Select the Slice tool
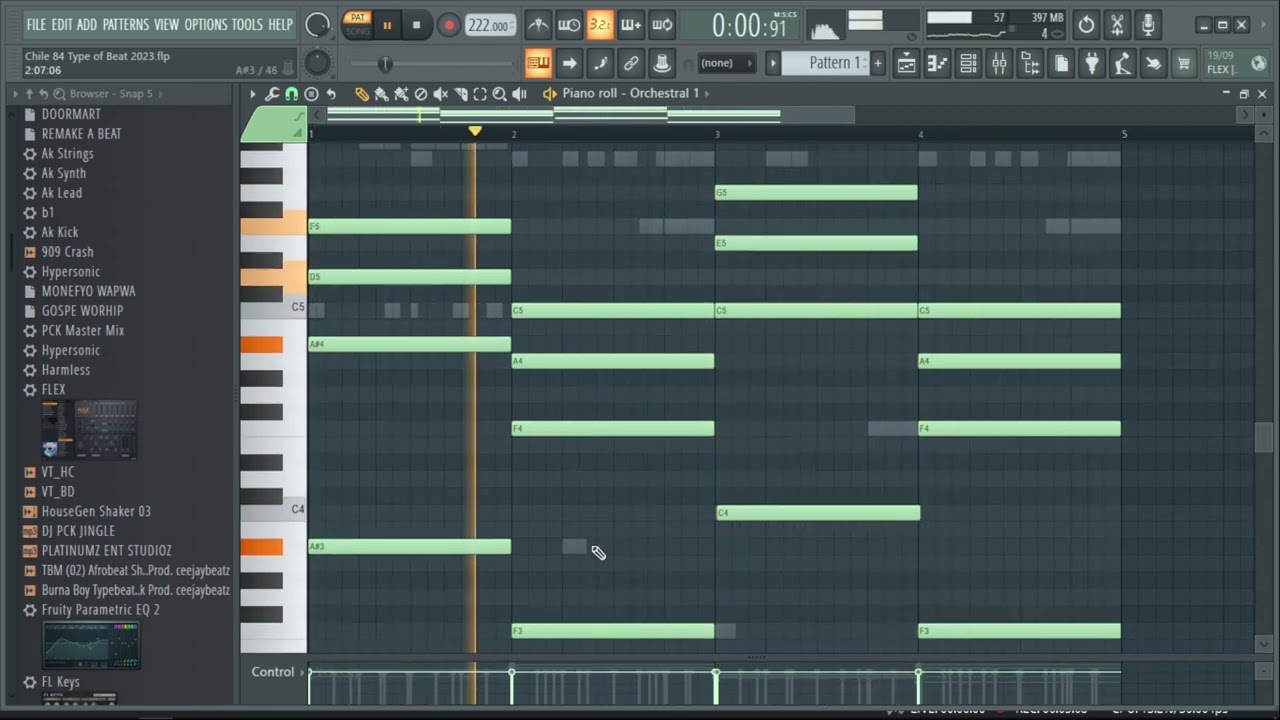1280x720 pixels. pyautogui.click(x=461, y=94)
